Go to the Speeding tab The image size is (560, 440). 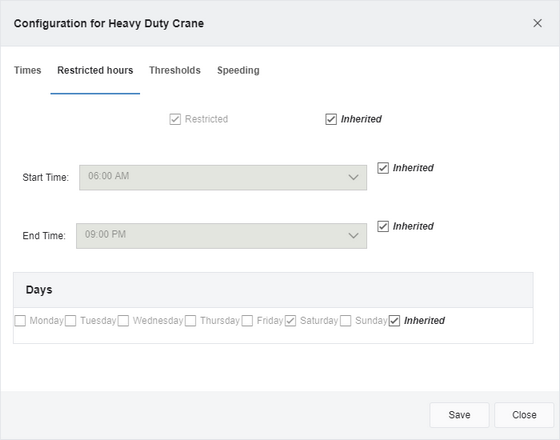(238, 70)
